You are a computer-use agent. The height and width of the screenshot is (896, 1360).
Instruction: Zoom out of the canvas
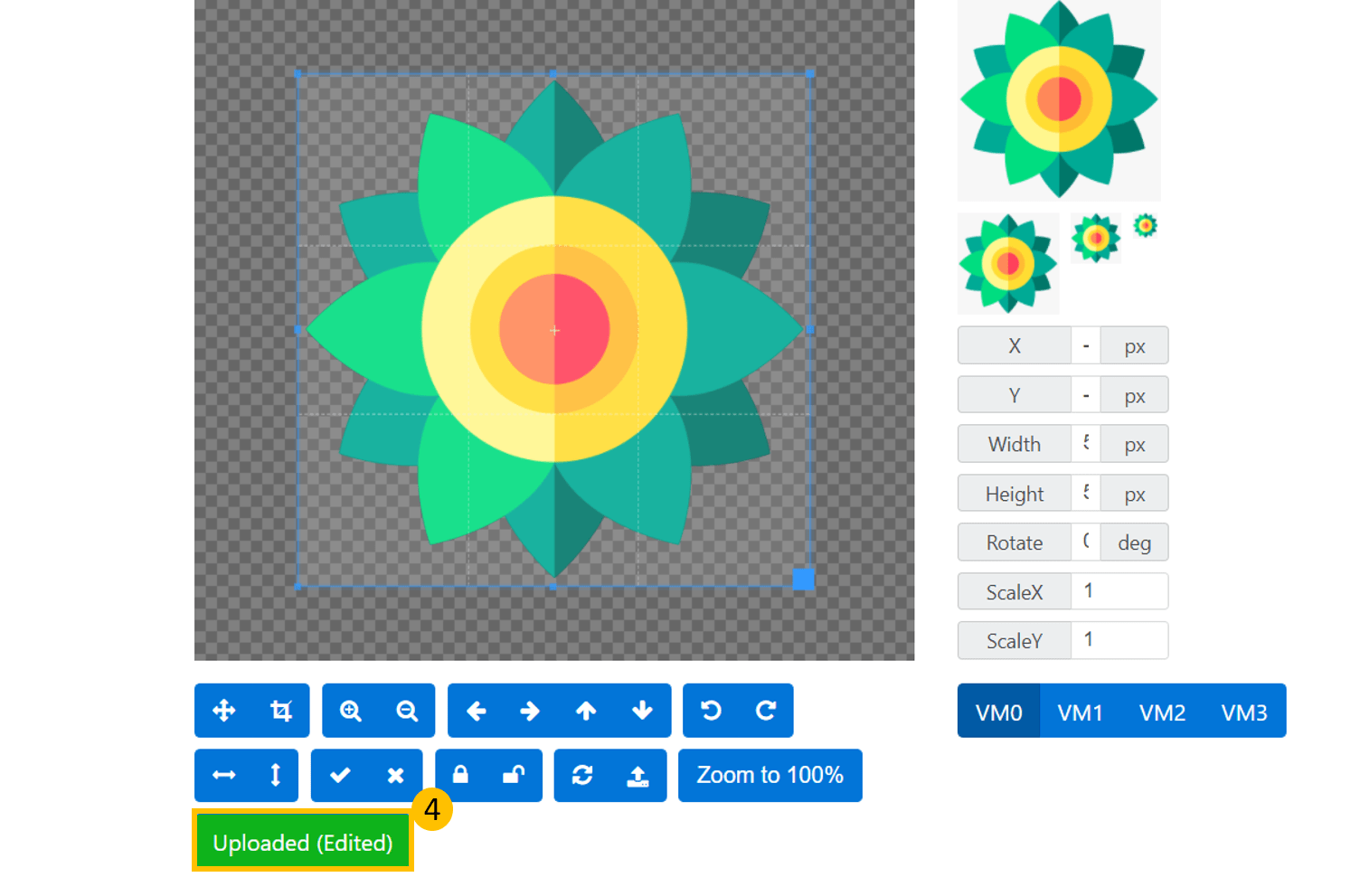point(406,711)
